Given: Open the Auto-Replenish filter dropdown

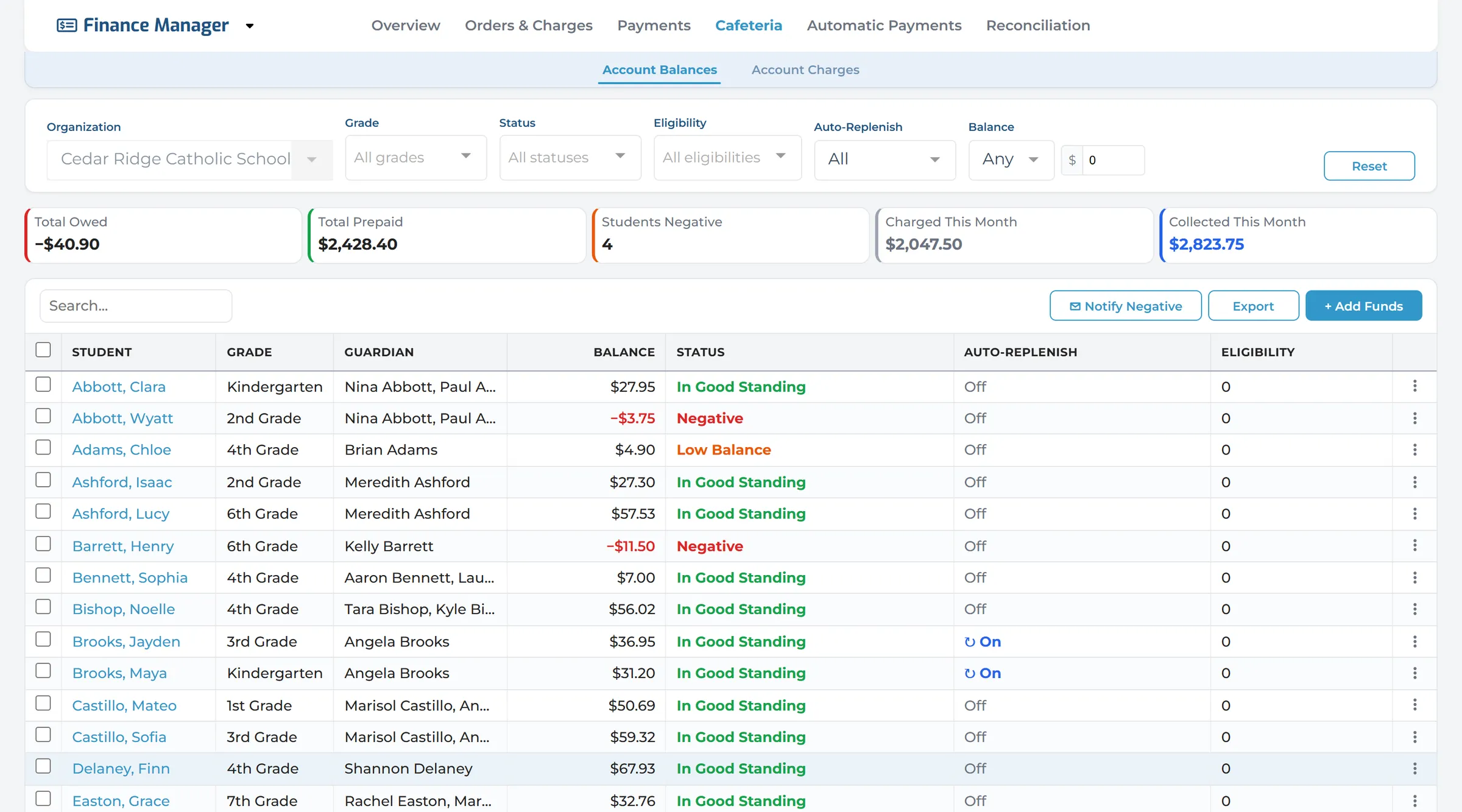Looking at the screenshot, I should 885,160.
